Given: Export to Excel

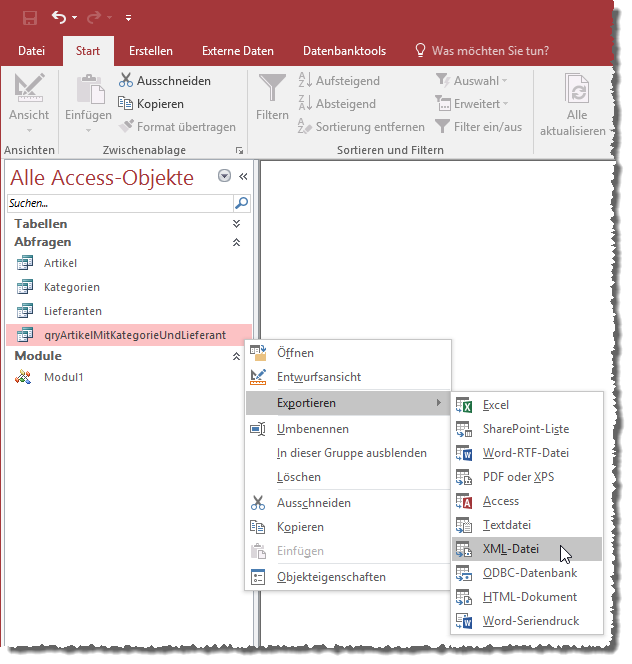Looking at the screenshot, I should [x=527, y=405].
